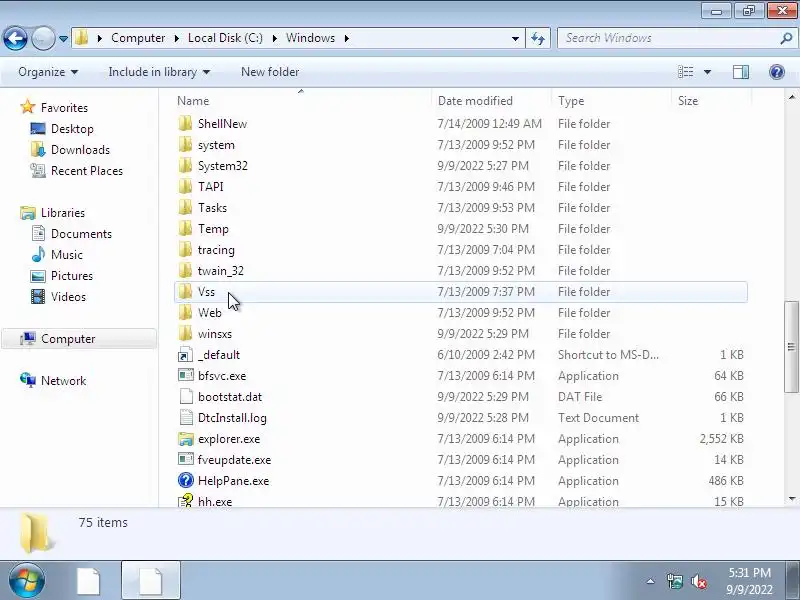Select the twain_32 folder icon
Viewport: 800px width, 600px height.
coord(185,270)
